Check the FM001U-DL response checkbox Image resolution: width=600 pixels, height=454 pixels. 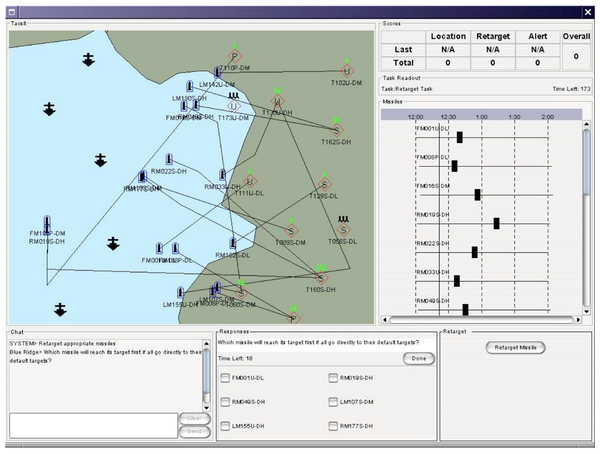(225, 378)
